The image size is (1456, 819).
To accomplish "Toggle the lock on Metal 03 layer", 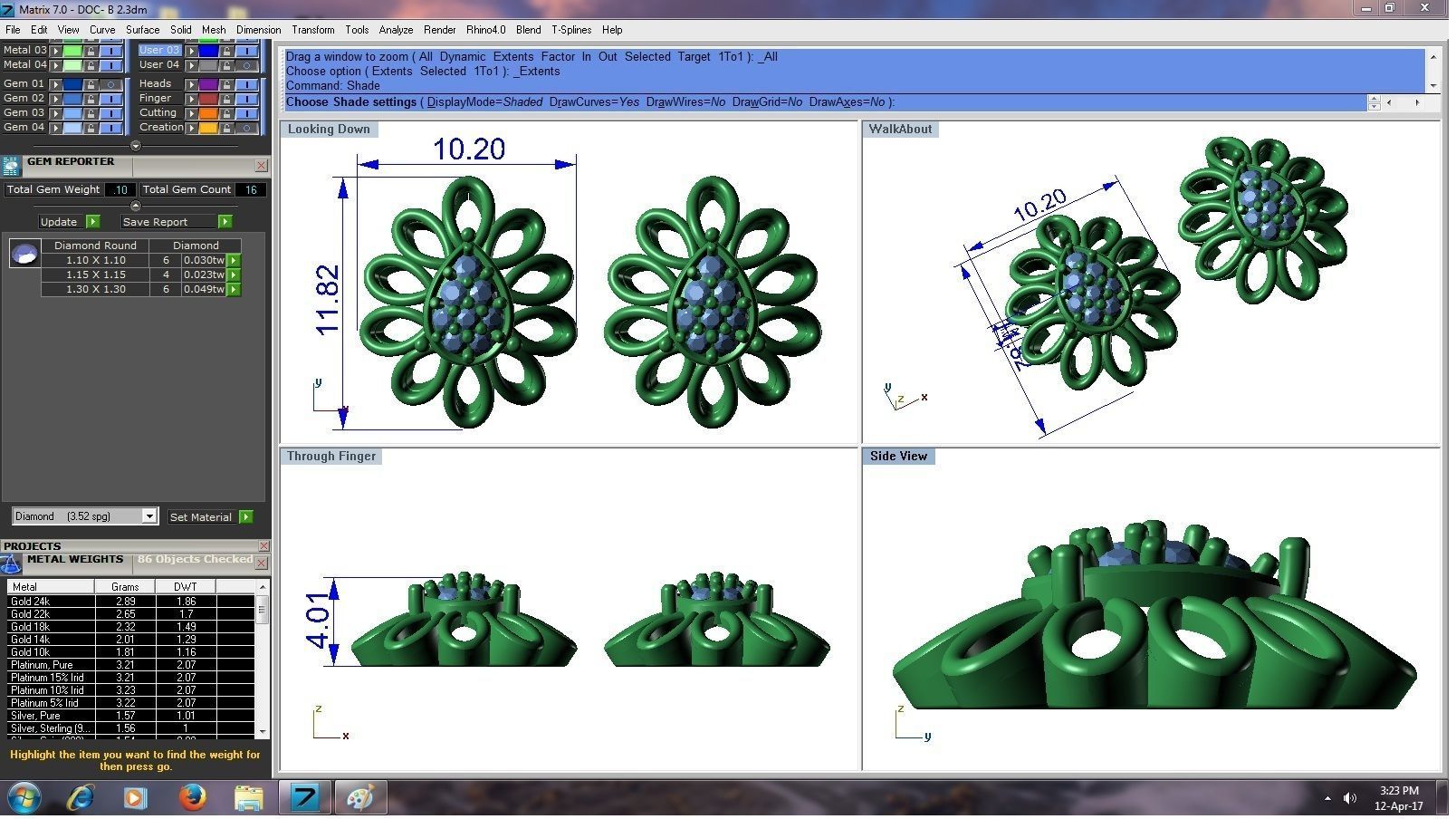I will click(x=91, y=51).
